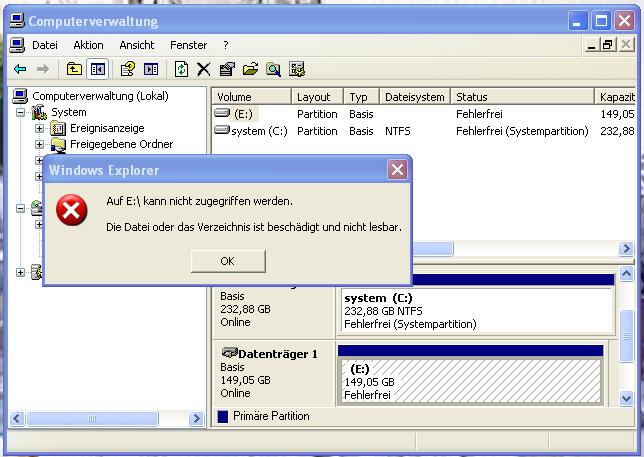Click the forward arrow toolbar icon

pos(43,69)
